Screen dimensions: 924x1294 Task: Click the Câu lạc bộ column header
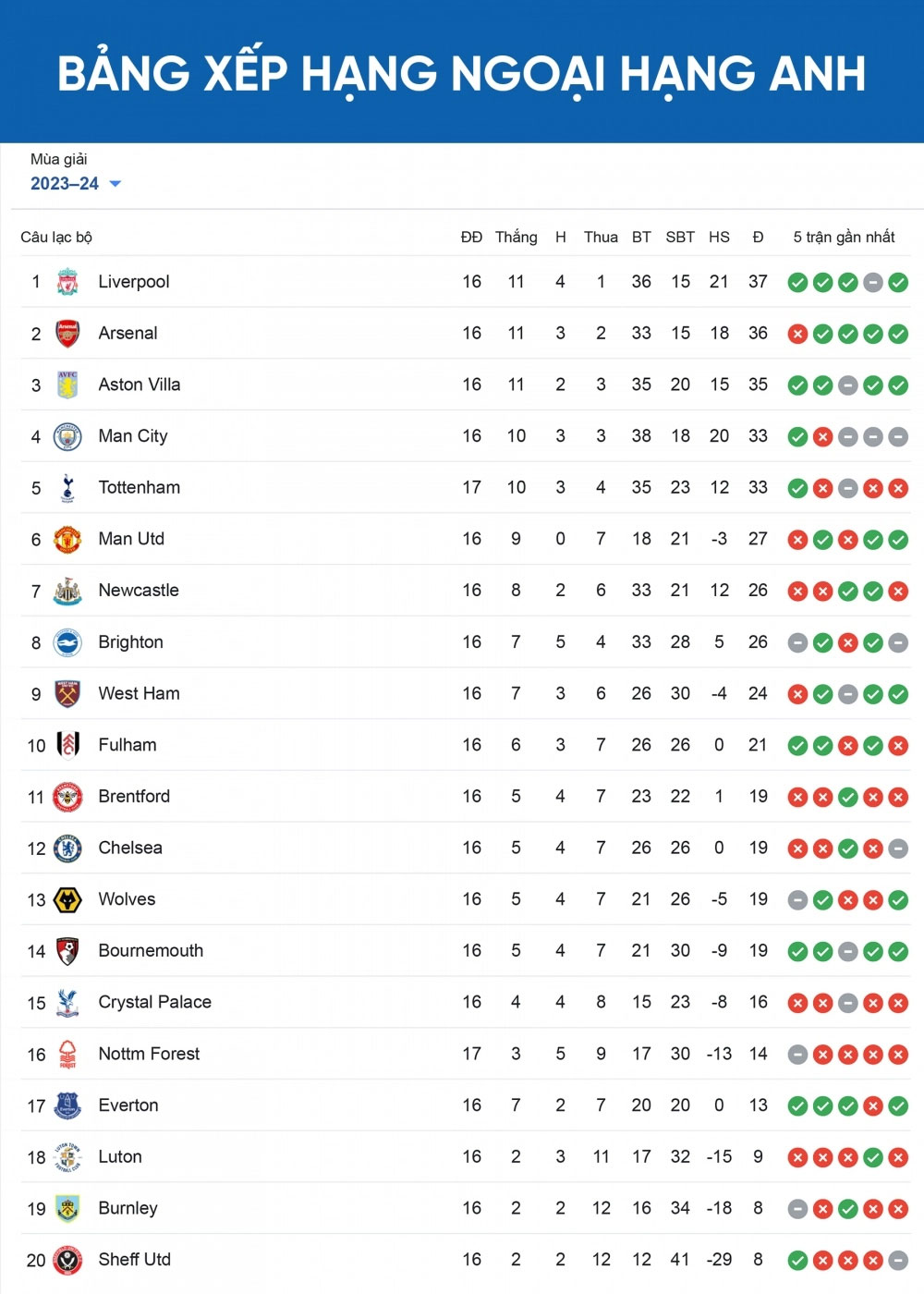click(56, 238)
